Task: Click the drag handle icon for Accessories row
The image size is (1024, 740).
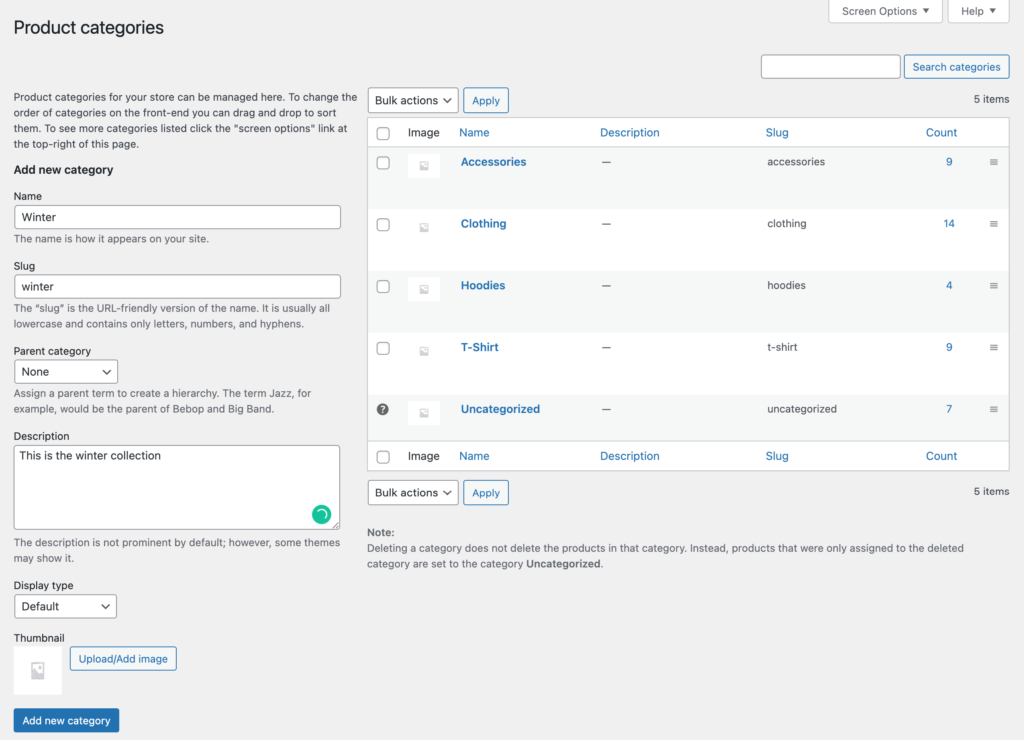Action: [993, 162]
